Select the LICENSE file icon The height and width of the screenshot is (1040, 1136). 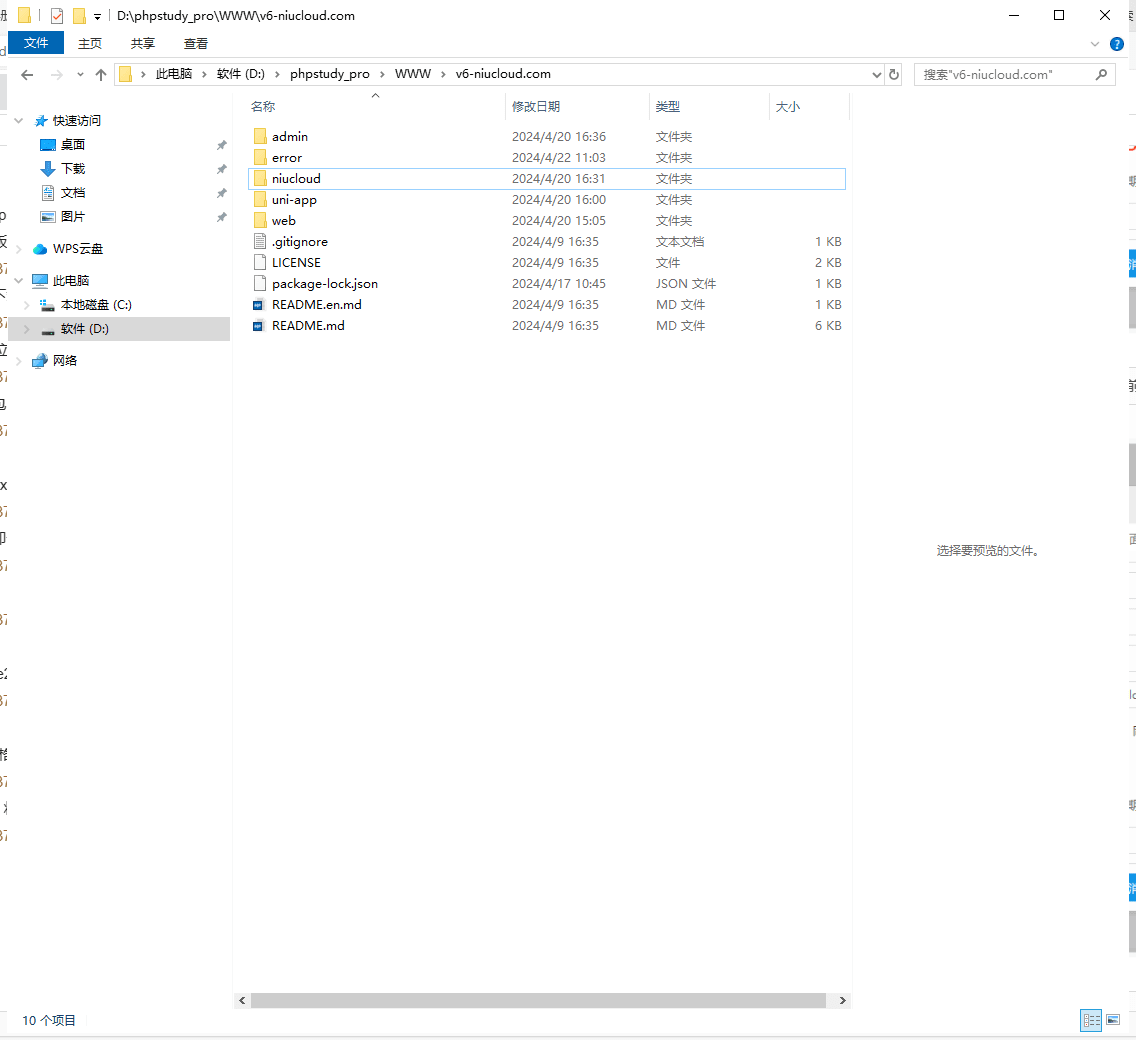(x=260, y=262)
